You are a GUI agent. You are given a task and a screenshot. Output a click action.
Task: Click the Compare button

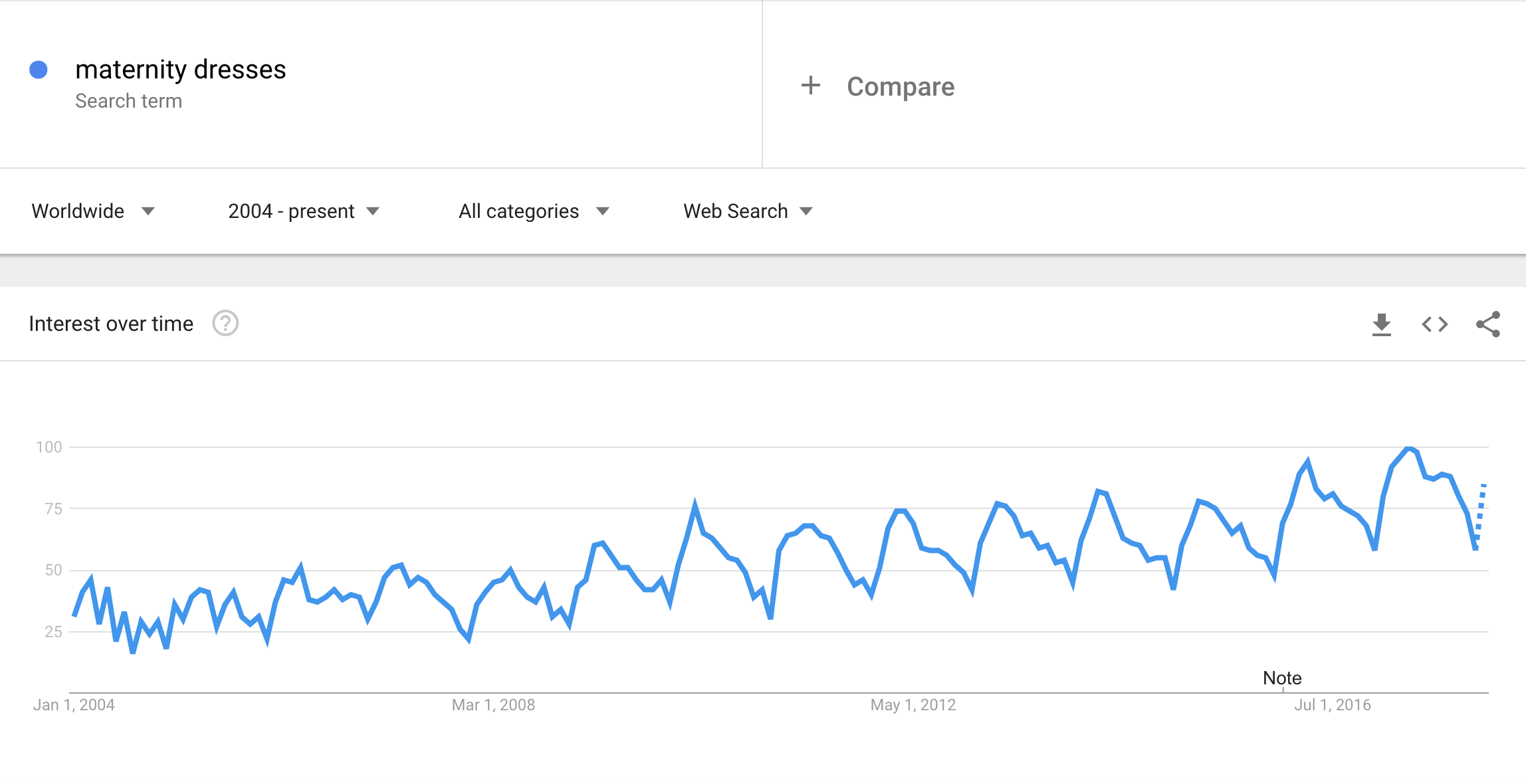coord(900,86)
